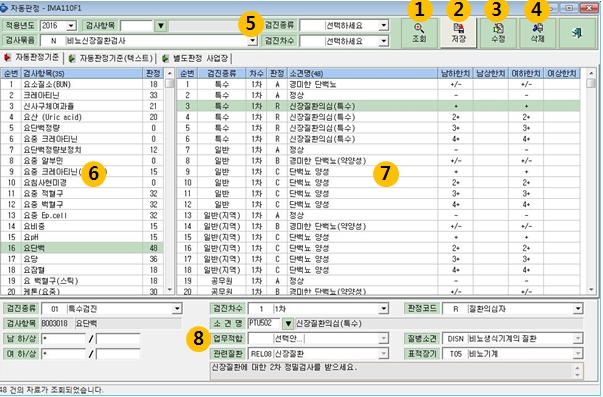Click the exit door icon button

click(577, 33)
